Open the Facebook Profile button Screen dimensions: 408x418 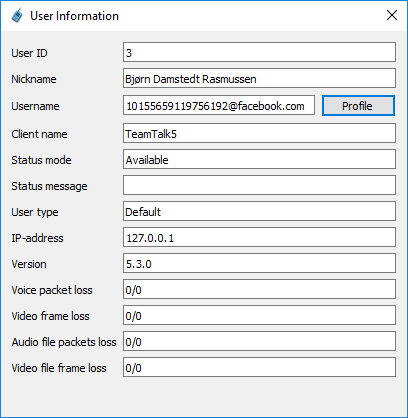tap(358, 106)
